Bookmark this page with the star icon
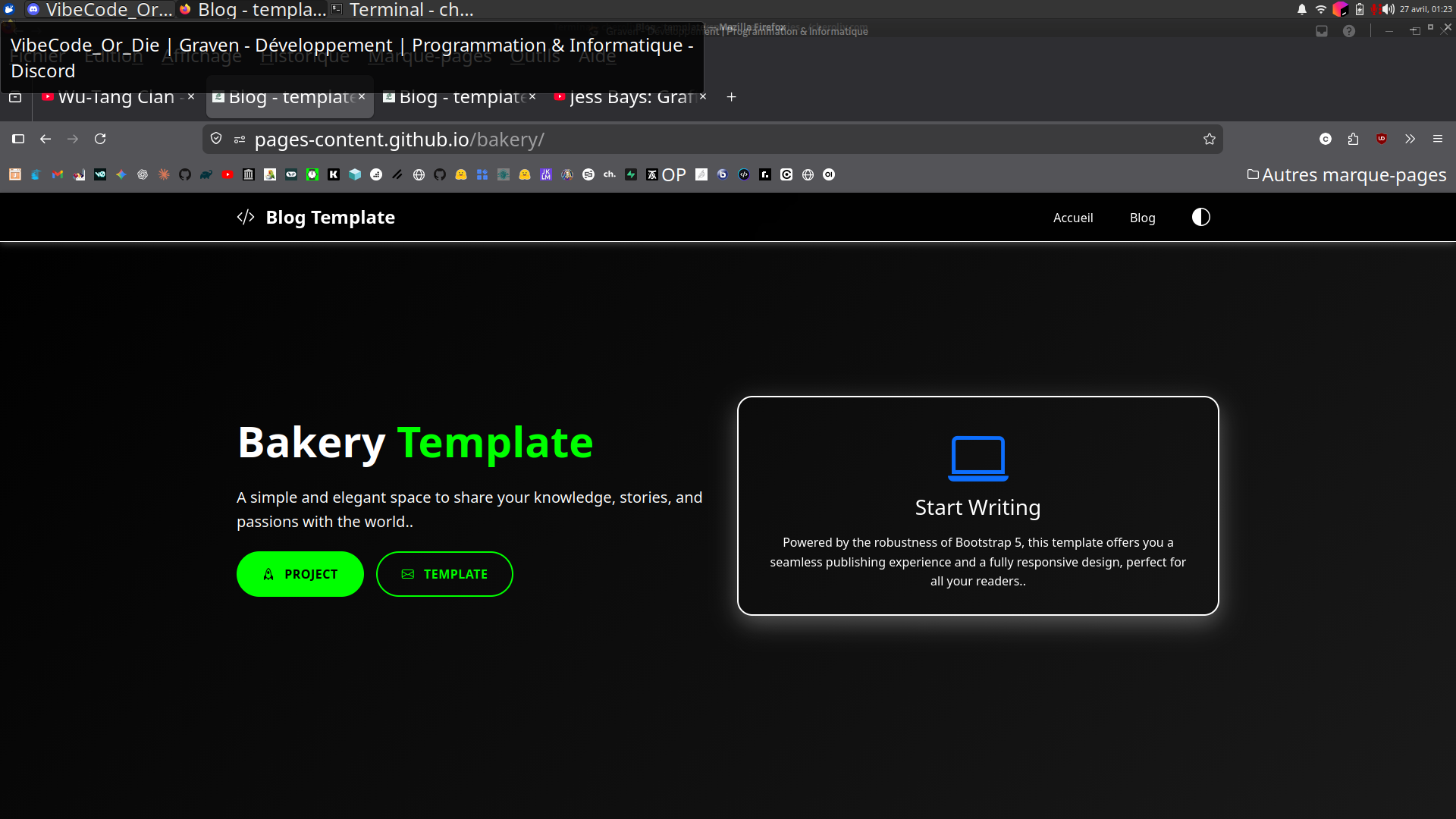1456x819 pixels. 1209,139
